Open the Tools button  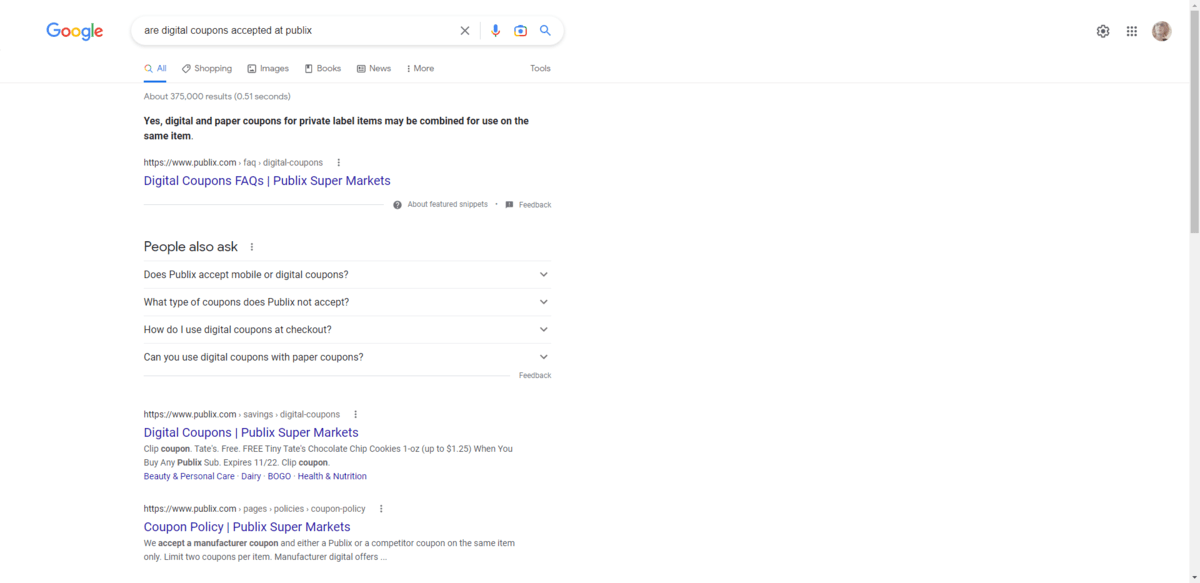pyautogui.click(x=540, y=69)
